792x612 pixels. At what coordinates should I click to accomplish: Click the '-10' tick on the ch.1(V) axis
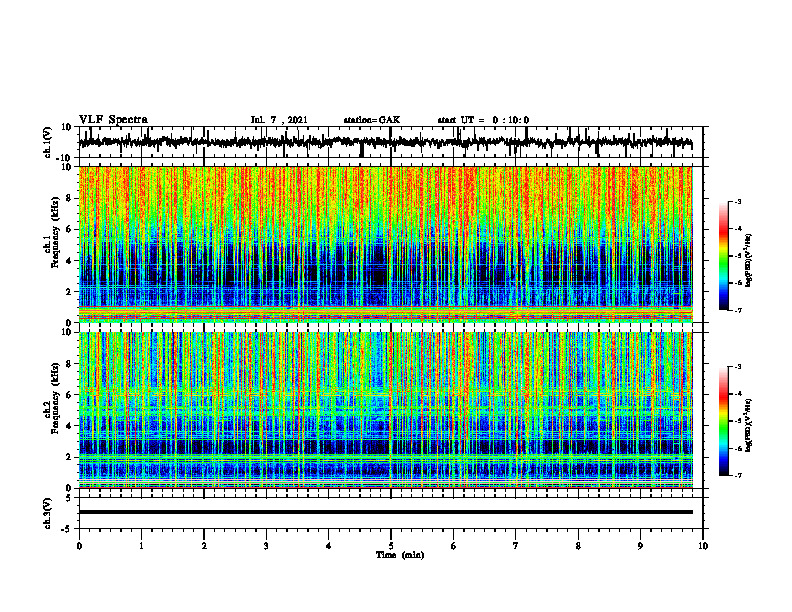pyautogui.click(x=65, y=158)
